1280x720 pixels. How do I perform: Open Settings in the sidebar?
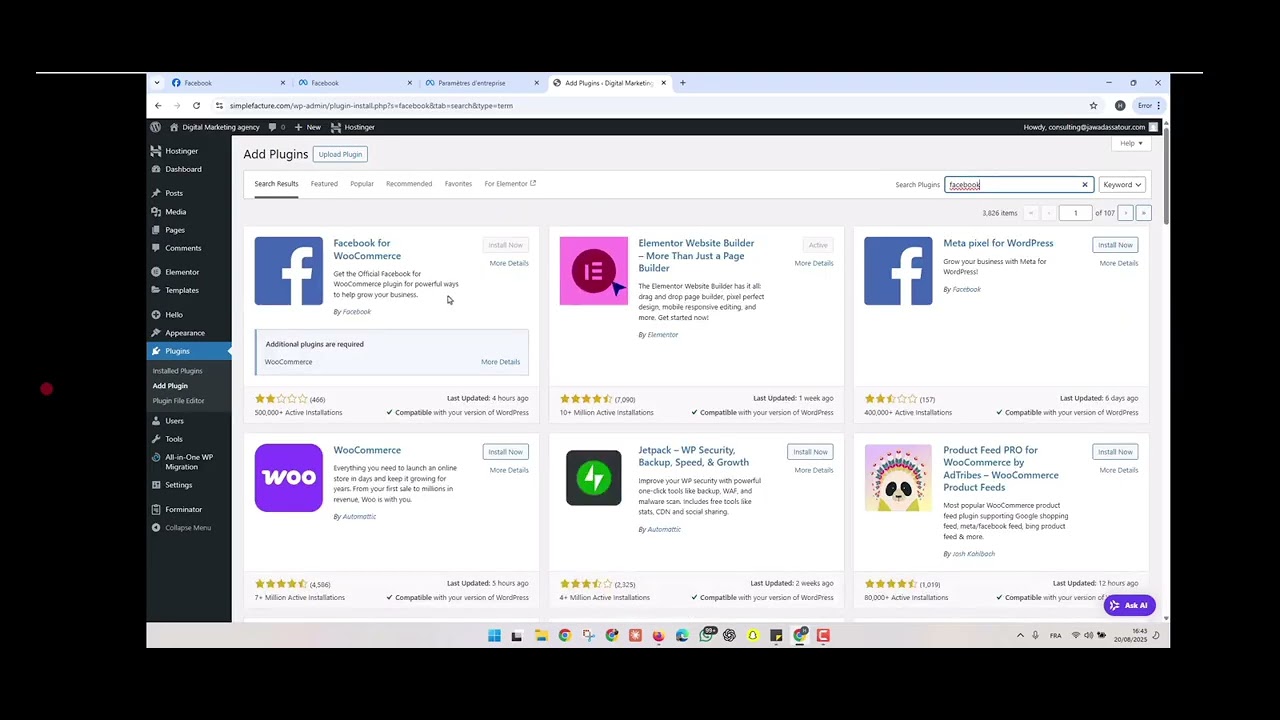[x=178, y=485]
